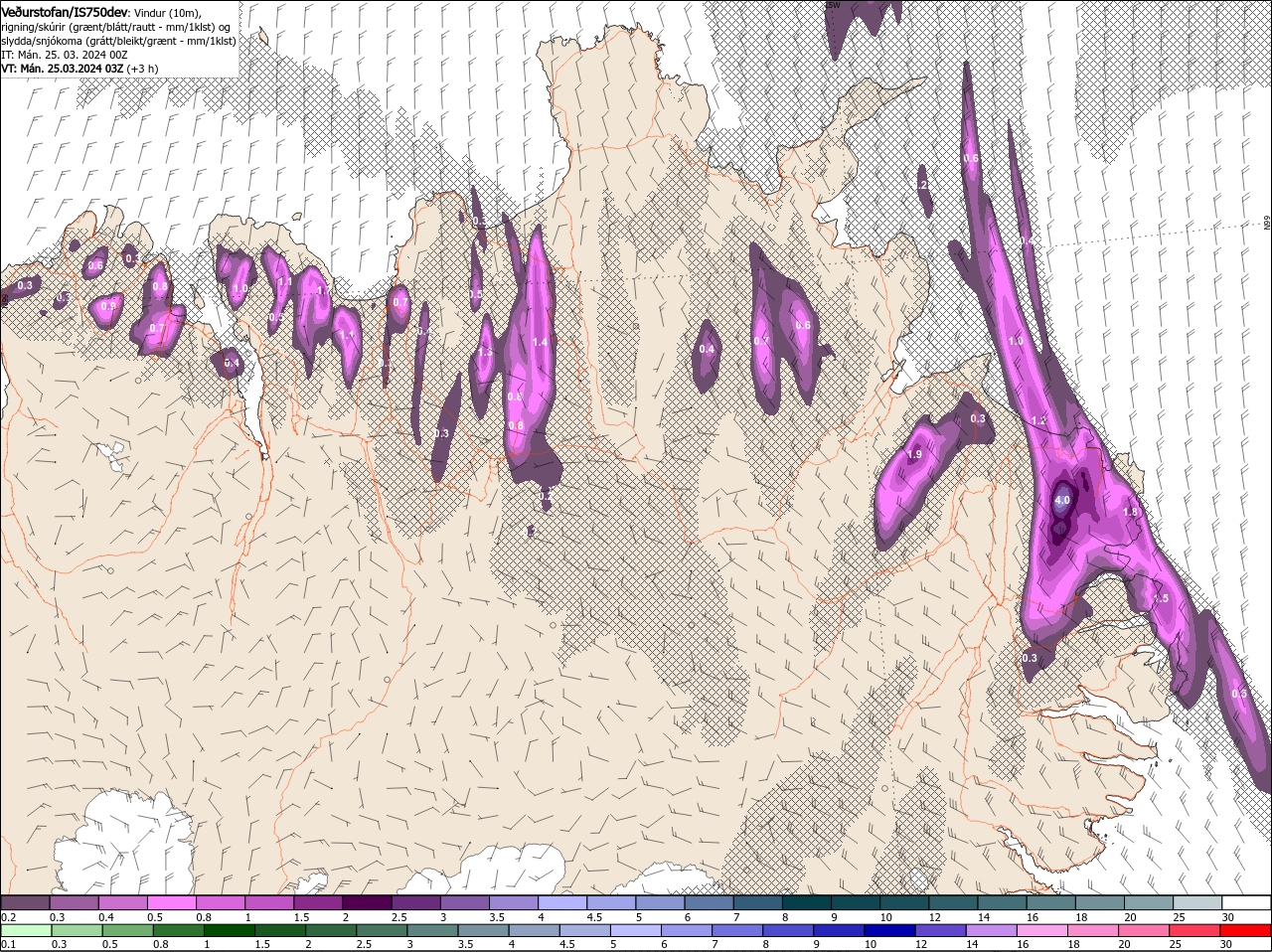
Task: Pick top-row white swatch above 30
Action: (x=1247, y=902)
